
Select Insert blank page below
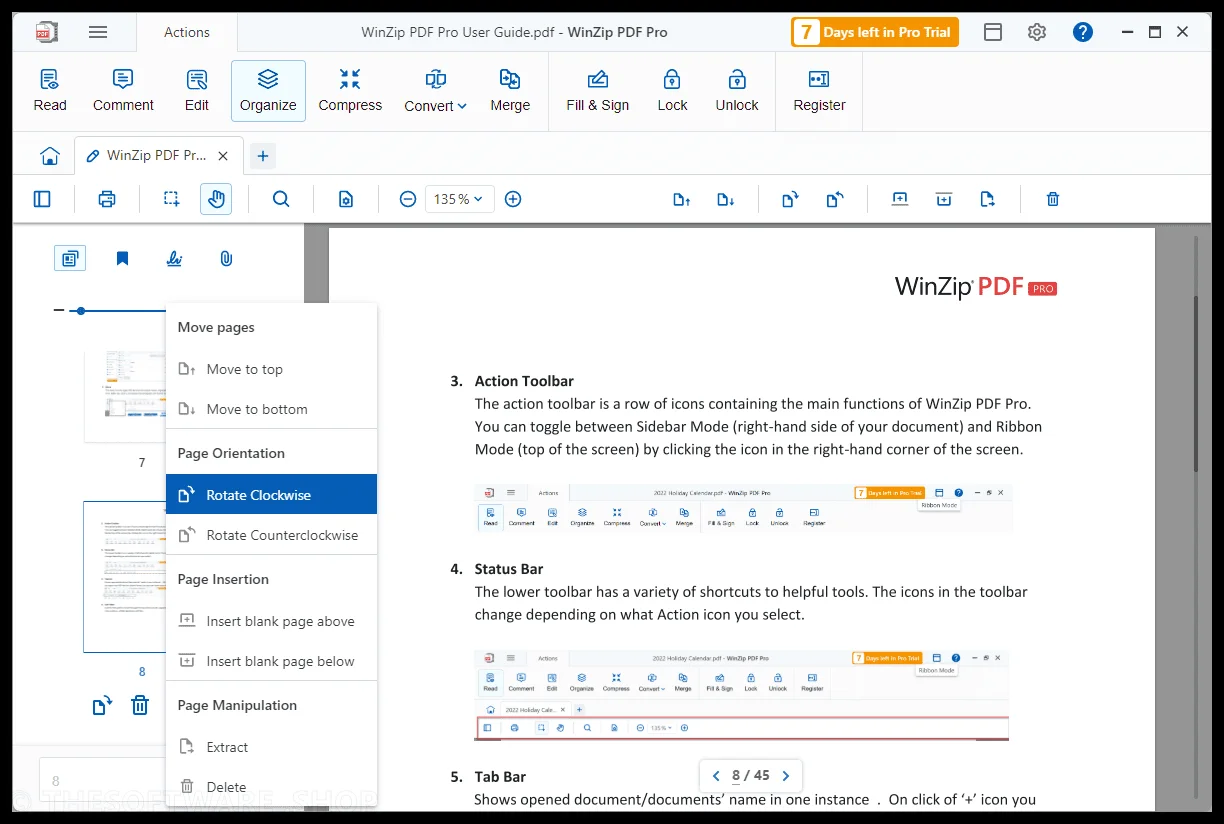coord(271,661)
